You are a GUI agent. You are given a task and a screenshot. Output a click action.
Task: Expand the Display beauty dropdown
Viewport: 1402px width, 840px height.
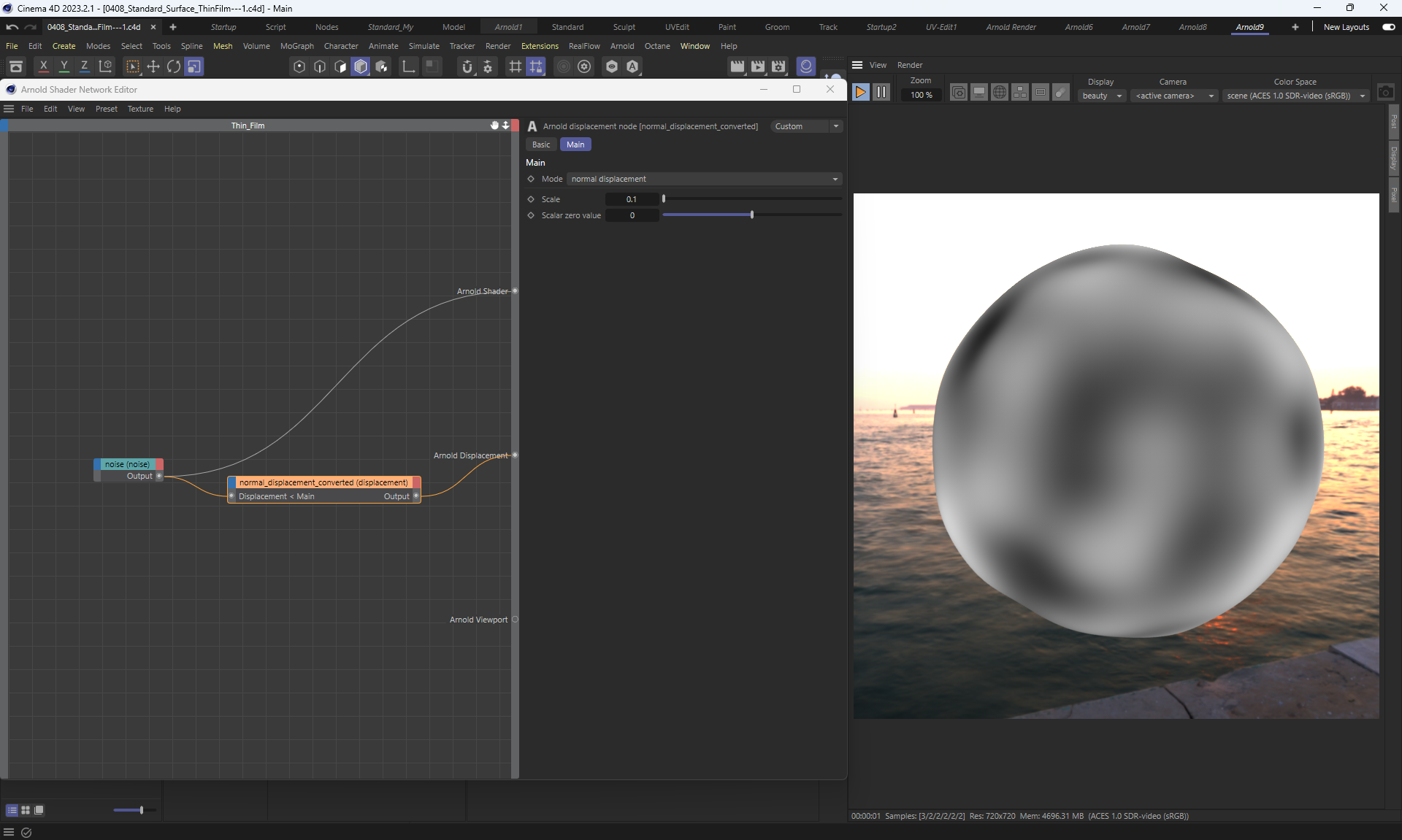point(1101,96)
